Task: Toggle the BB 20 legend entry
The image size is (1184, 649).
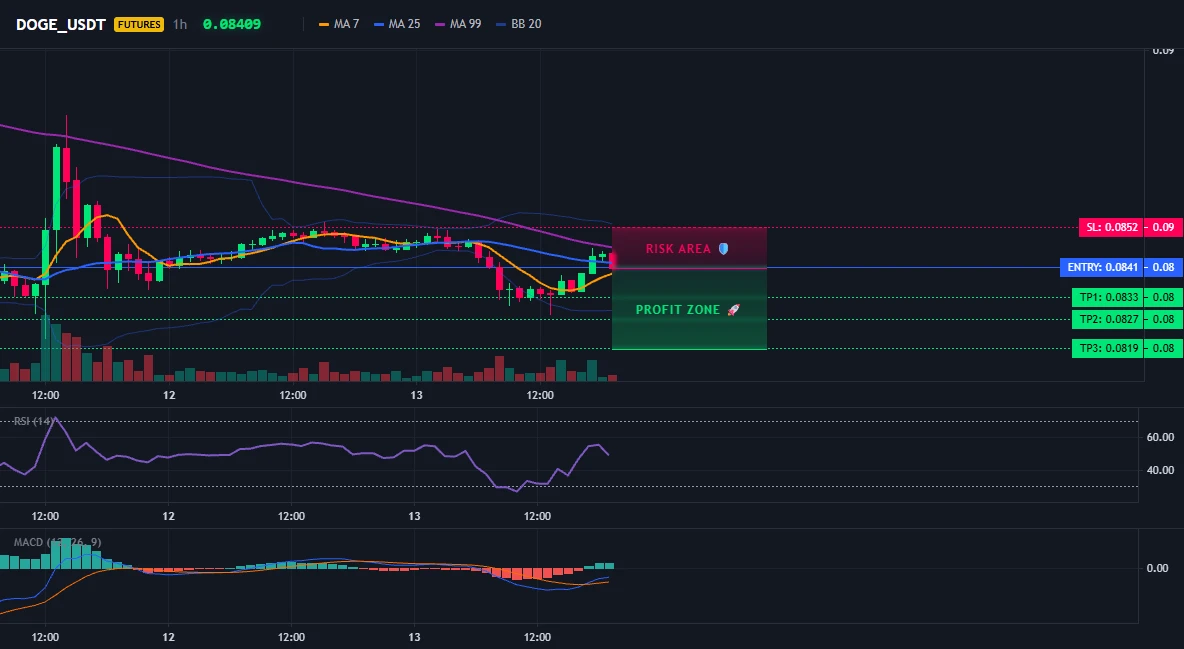Action: [x=519, y=24]
